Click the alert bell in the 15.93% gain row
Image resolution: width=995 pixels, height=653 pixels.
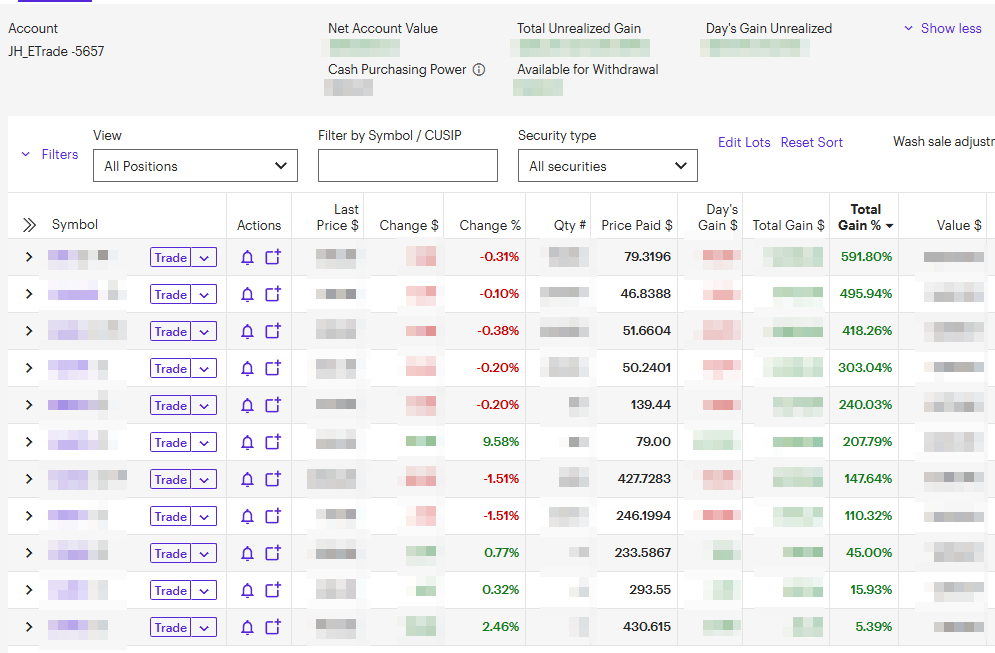pos(248,591)
